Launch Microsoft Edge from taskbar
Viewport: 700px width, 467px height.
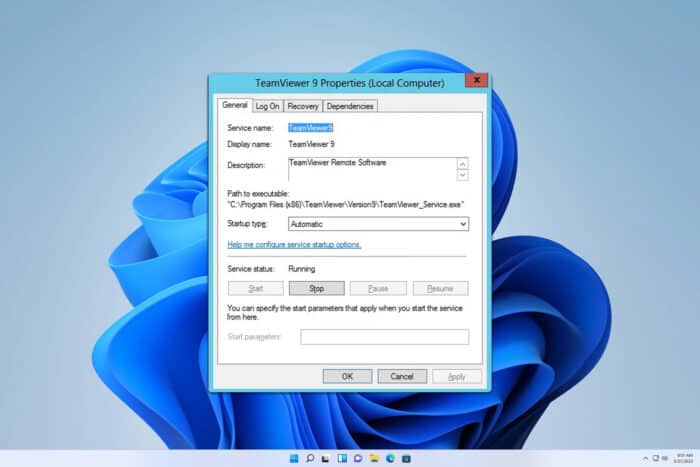(x=390, y=459)
